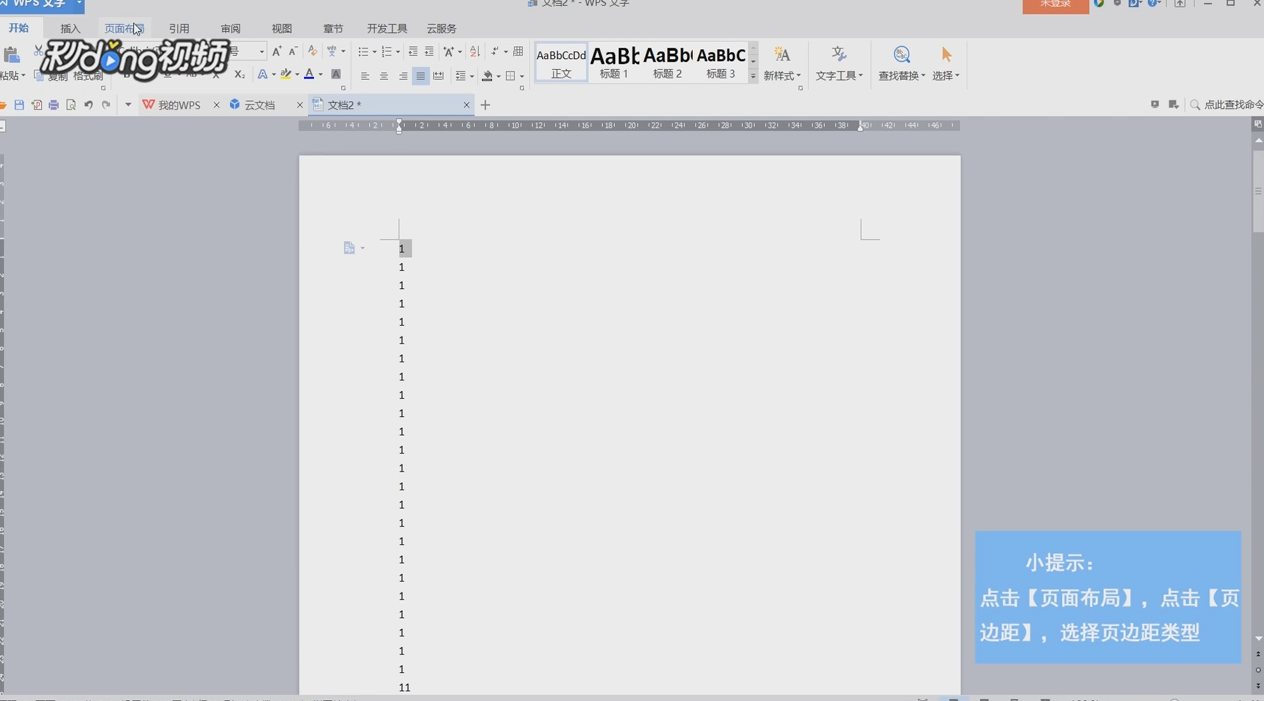Click the scroll down arrow

click(x=1258, y=638)
